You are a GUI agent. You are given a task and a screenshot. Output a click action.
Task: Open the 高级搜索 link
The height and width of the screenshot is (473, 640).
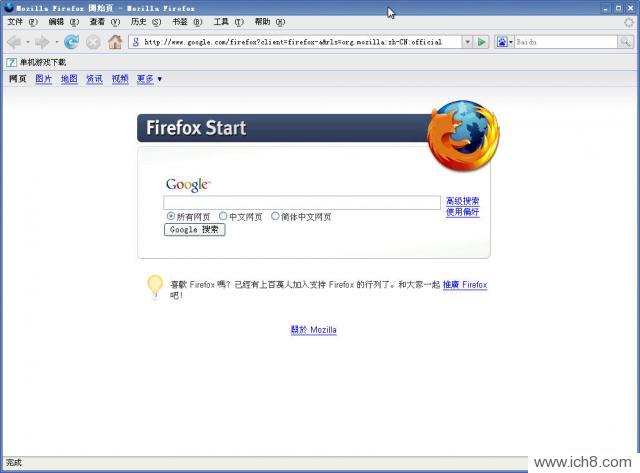click(x=462, y=201)
